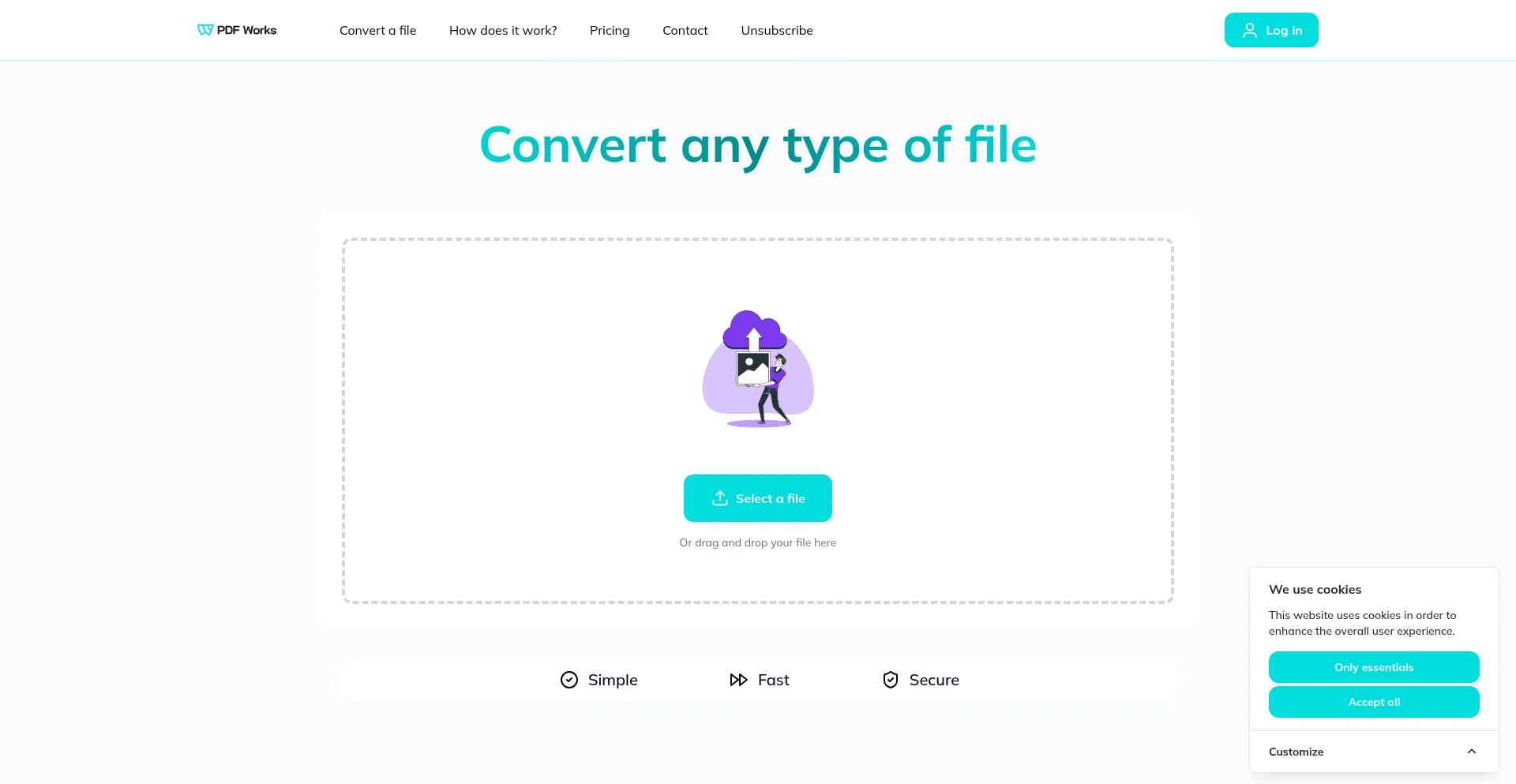The height and width of the screenshot is (784, 1516).
Task: Click the user icon in Log in button
Action: point(1249,30)
